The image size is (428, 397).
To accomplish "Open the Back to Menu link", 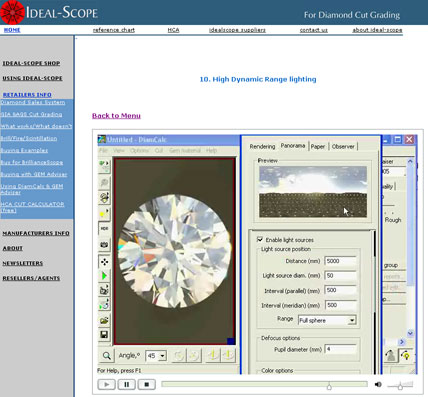I will coord(116,116).
